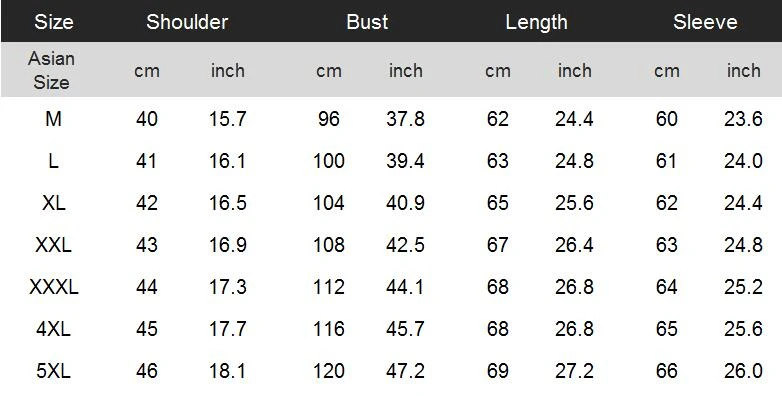The height and width of the screenshot is (396, 782).
Task: Click length inch value 27.2
Action: 574,371
